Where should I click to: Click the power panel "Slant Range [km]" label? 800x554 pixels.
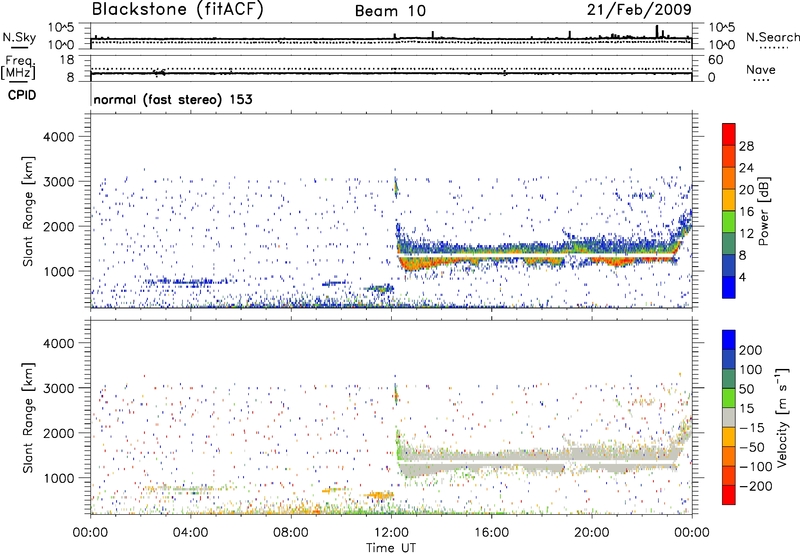[x=28, y=211]
